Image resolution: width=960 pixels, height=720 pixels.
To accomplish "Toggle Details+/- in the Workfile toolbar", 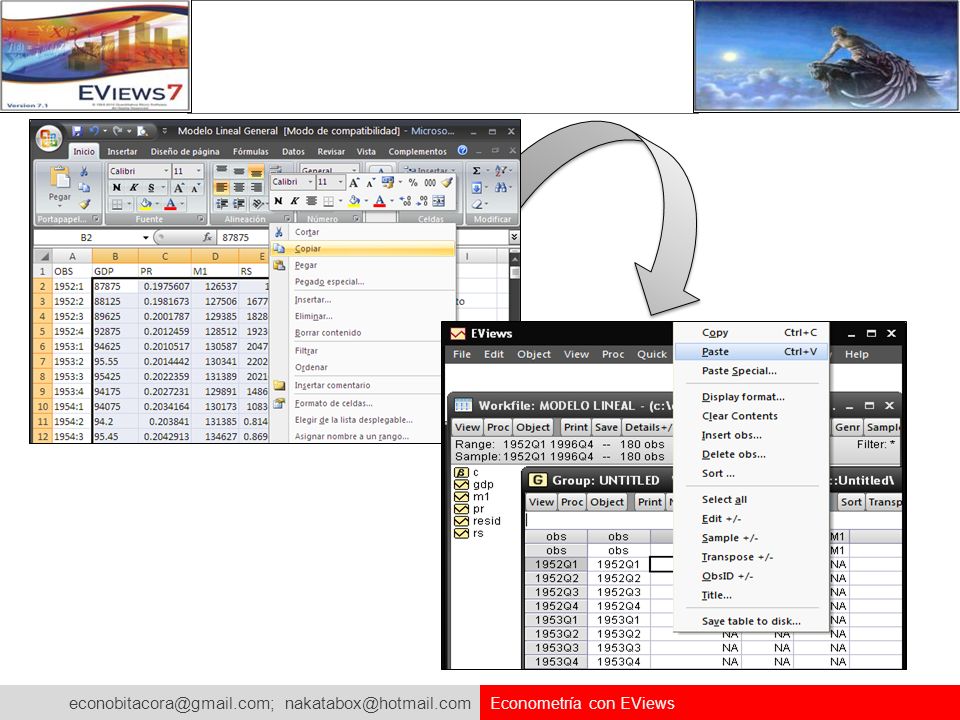I will pos(648,427).
